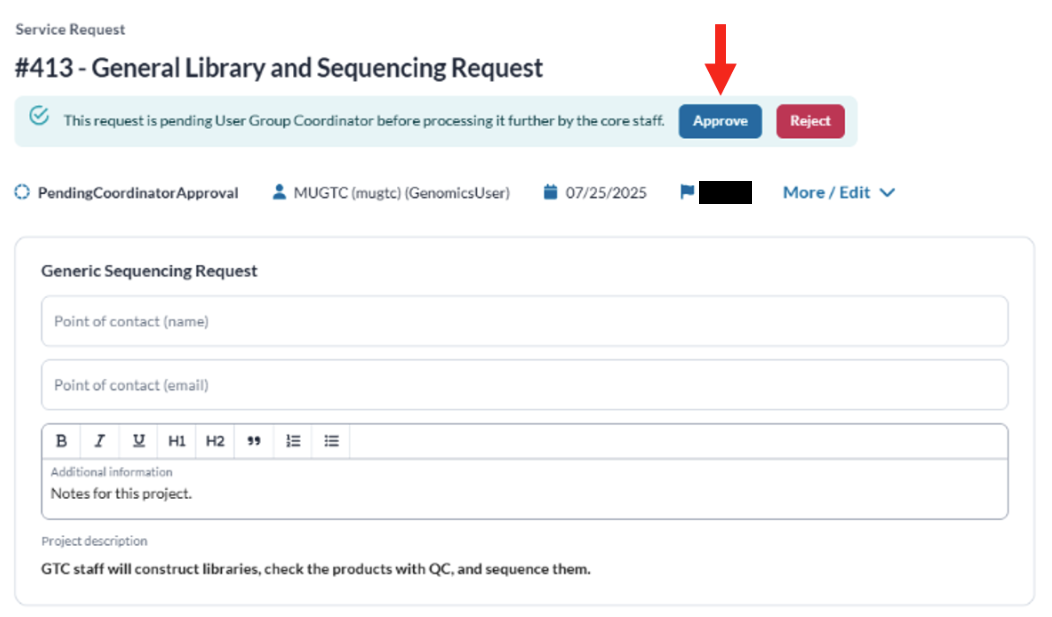
Task: Click the blue flag icon
Action: (x=687, y=193)
